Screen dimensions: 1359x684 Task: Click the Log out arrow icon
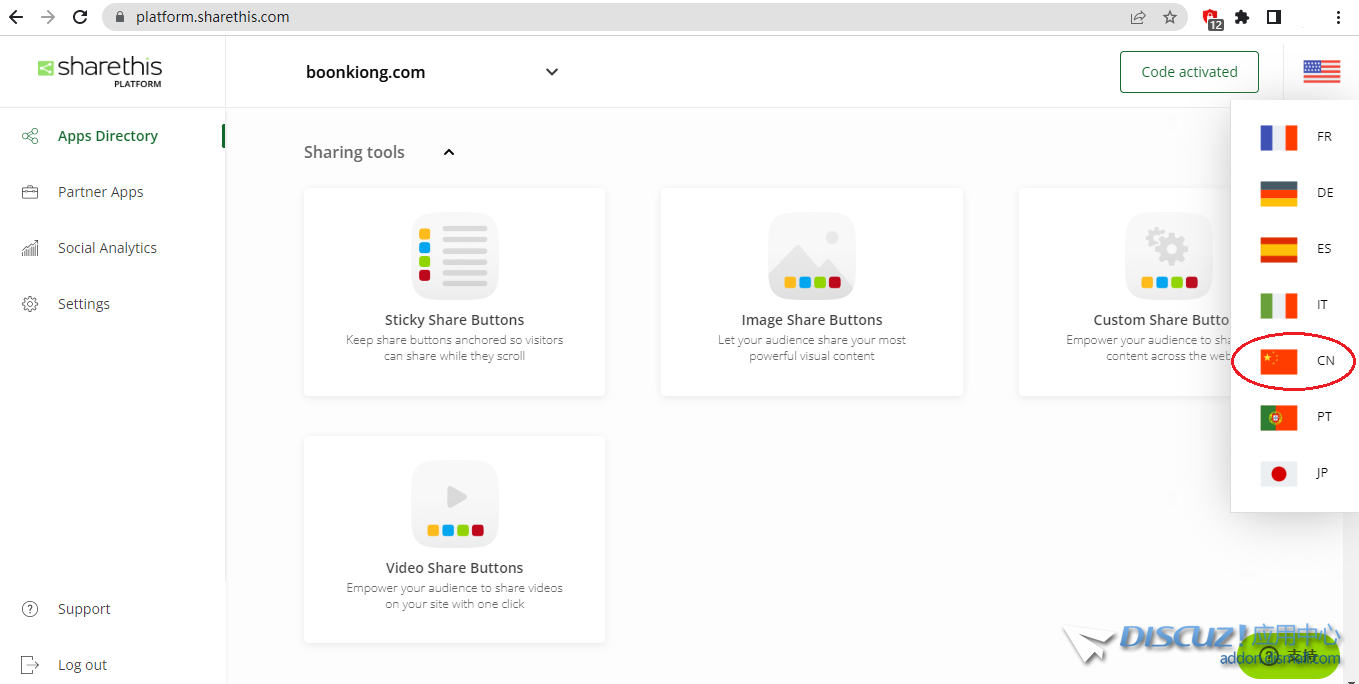point(30,665)
